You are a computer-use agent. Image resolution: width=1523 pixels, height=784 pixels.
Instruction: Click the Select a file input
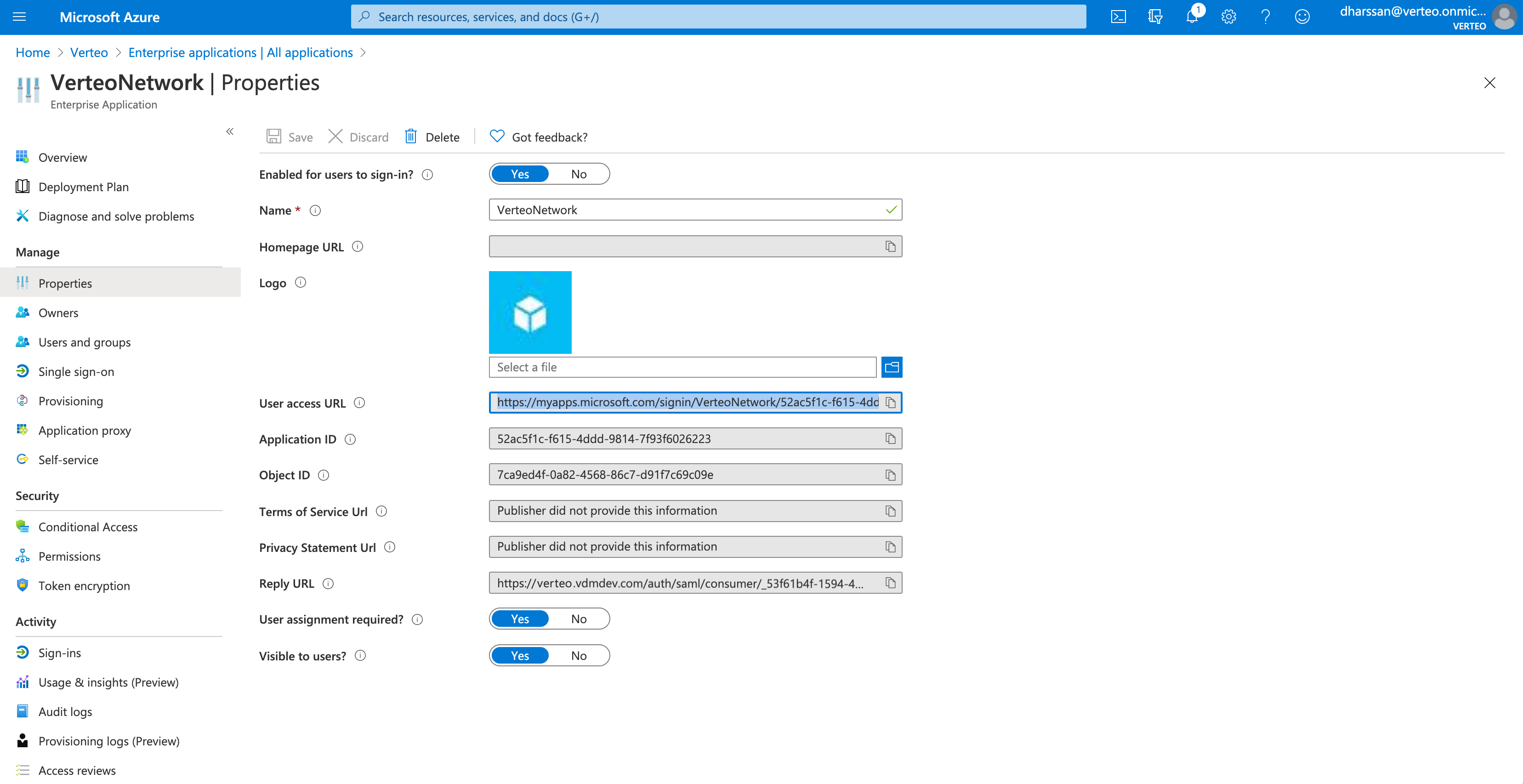click(682, 367)
